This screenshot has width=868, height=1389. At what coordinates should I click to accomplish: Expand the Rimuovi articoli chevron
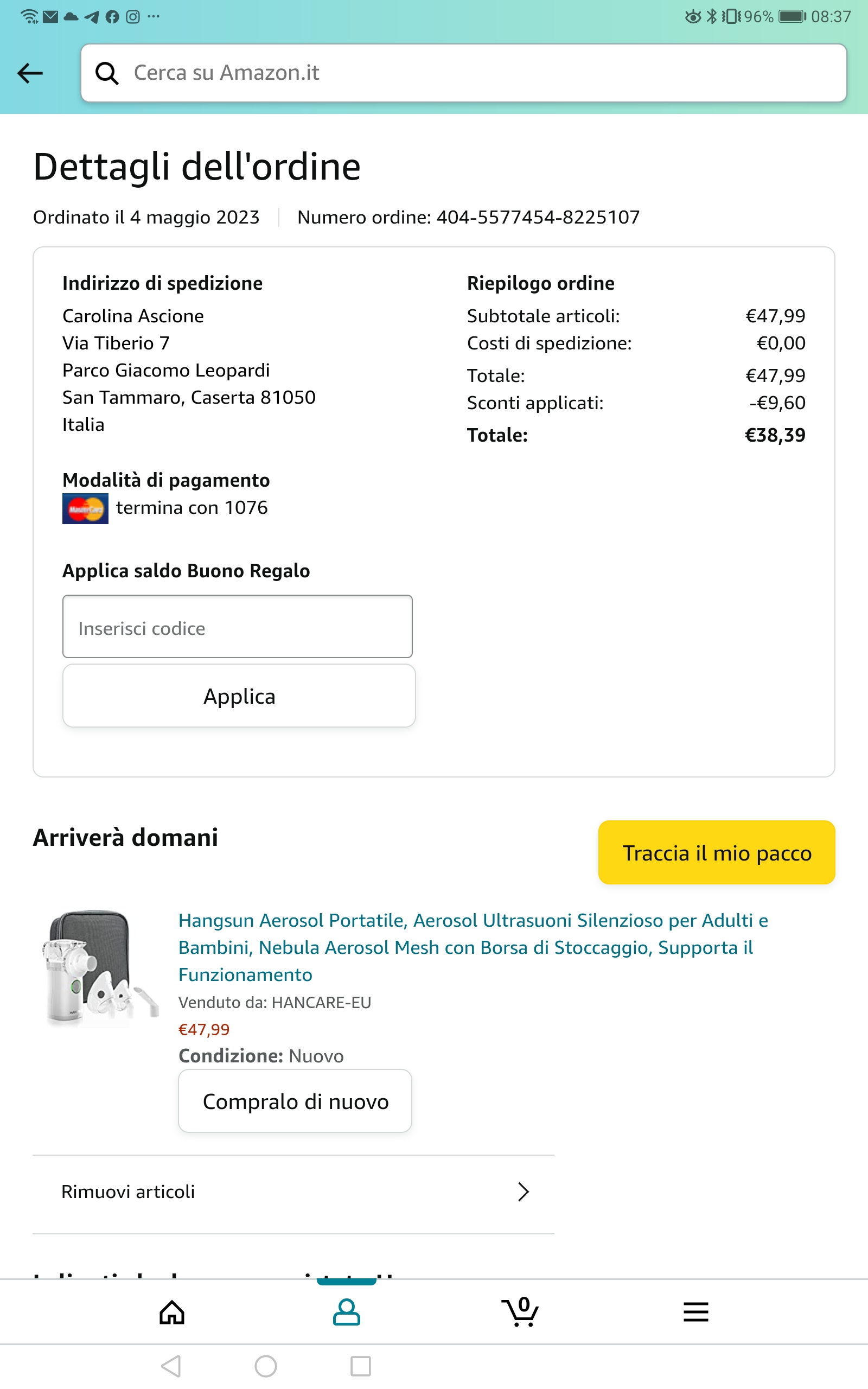click(523, 1192)
